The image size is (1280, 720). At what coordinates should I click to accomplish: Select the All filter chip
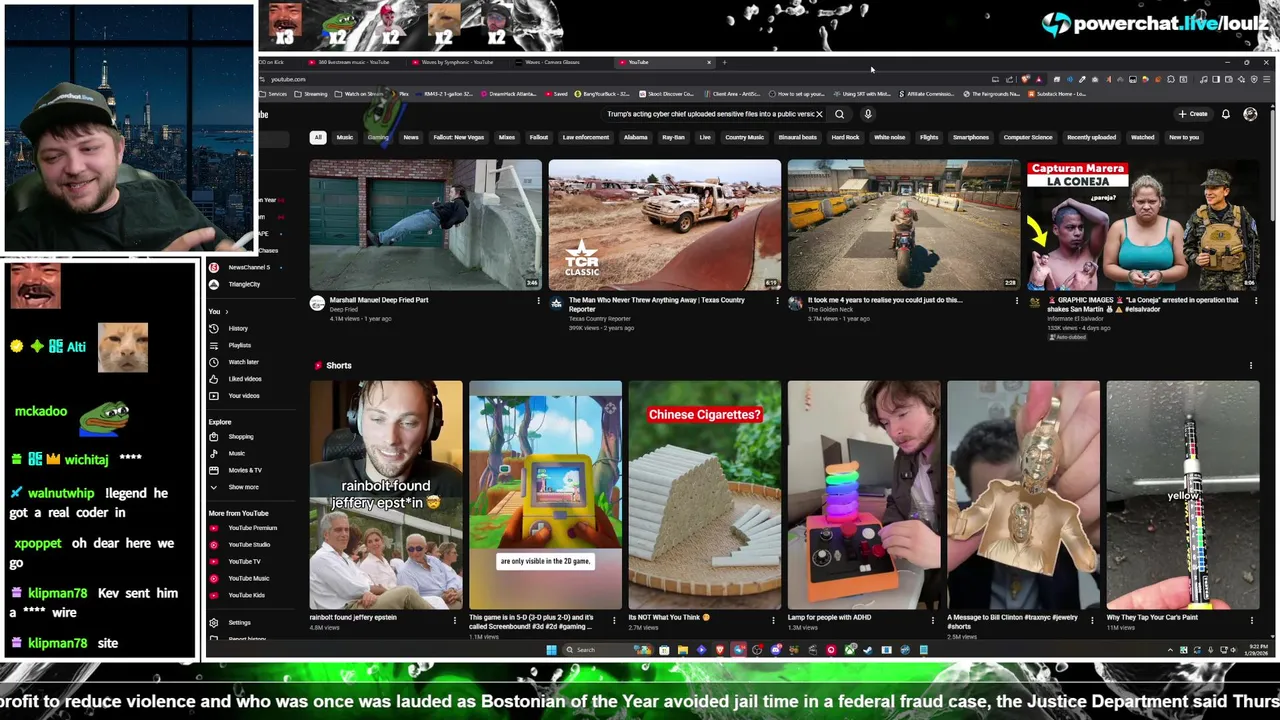[x=318, y=137]
